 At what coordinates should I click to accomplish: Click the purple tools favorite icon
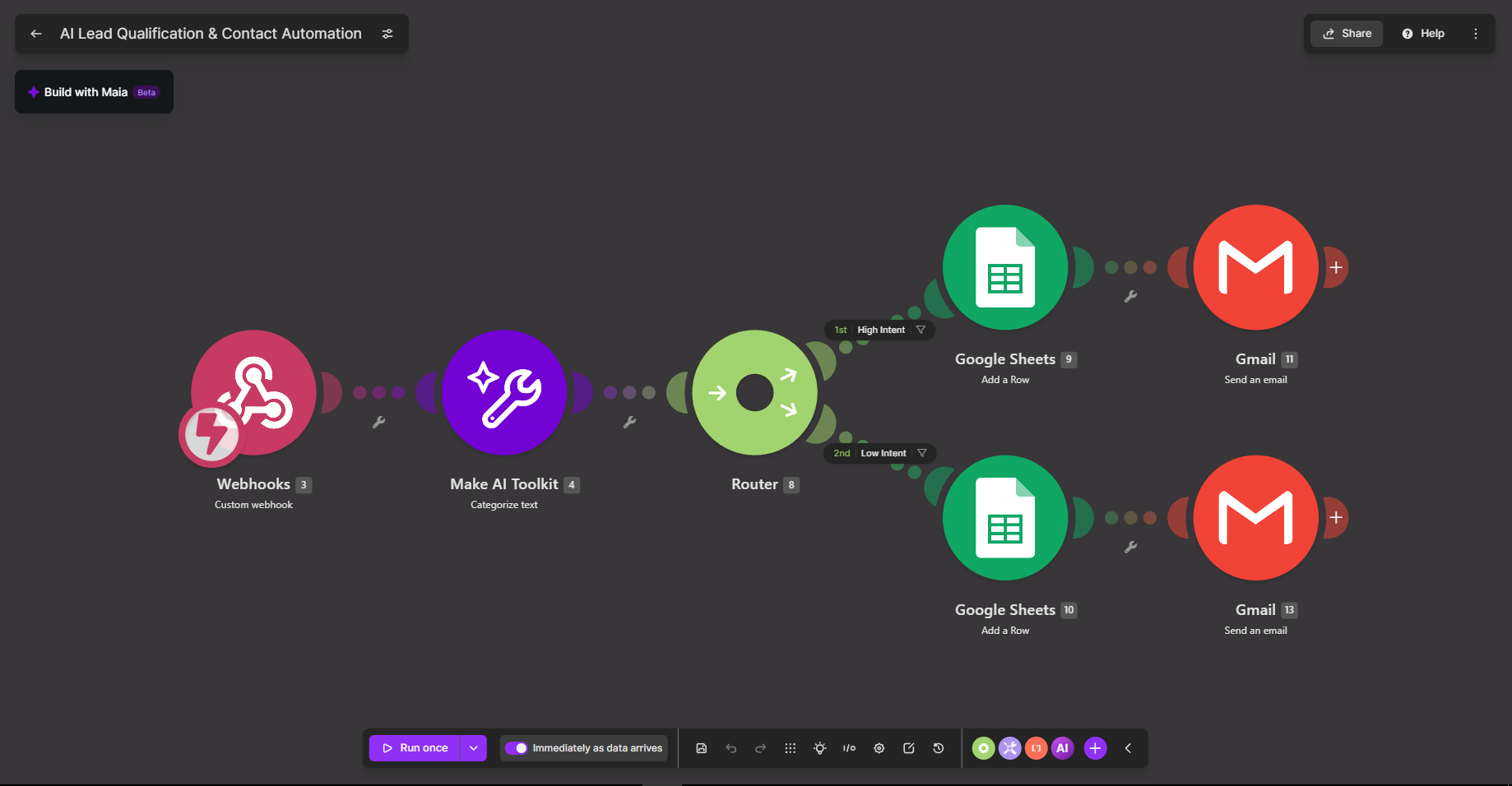1010,748
